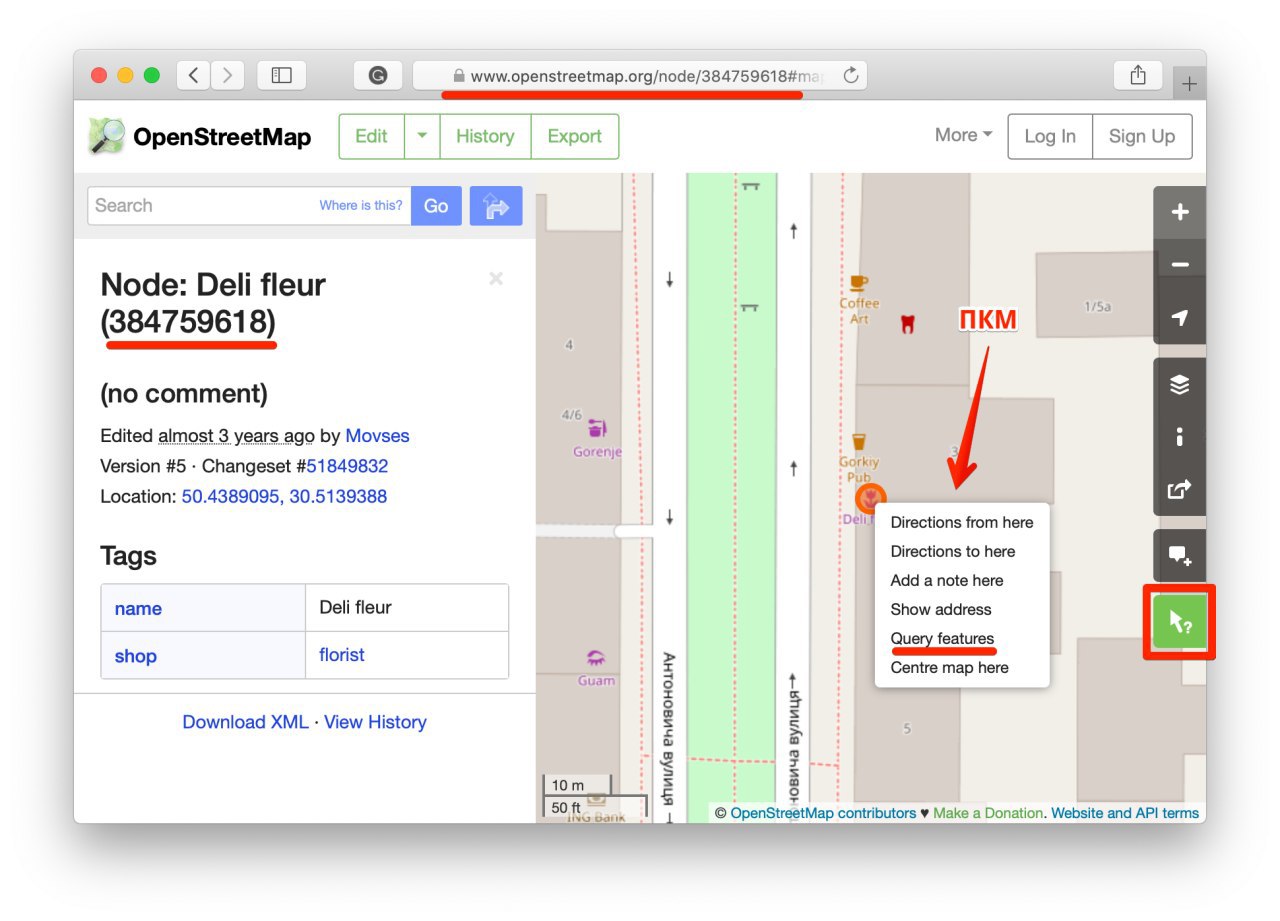Click the name tag key link
1280x921 pixels.
[x=138, y=609]
